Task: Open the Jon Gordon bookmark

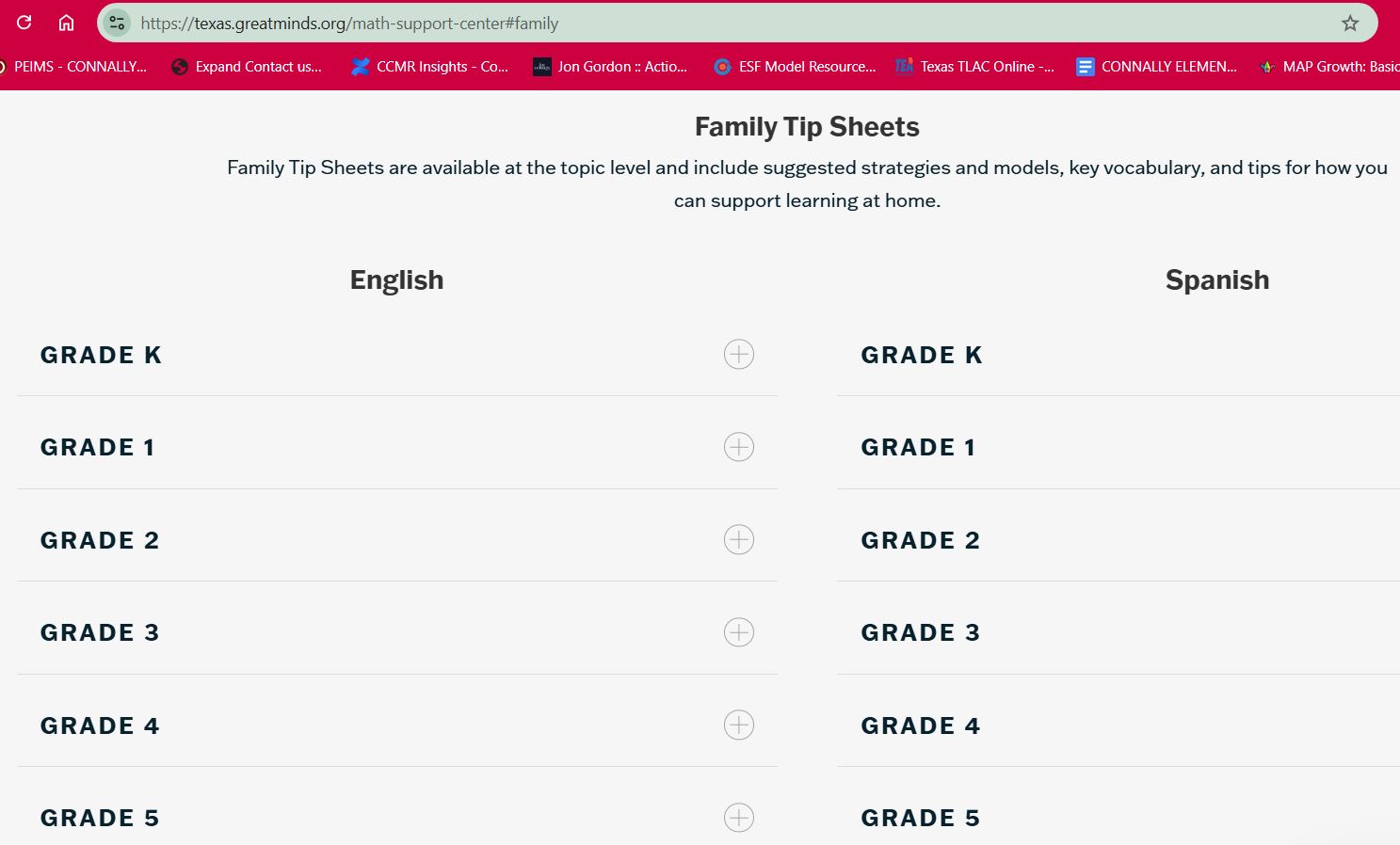Action: click(x=611, y=67)
